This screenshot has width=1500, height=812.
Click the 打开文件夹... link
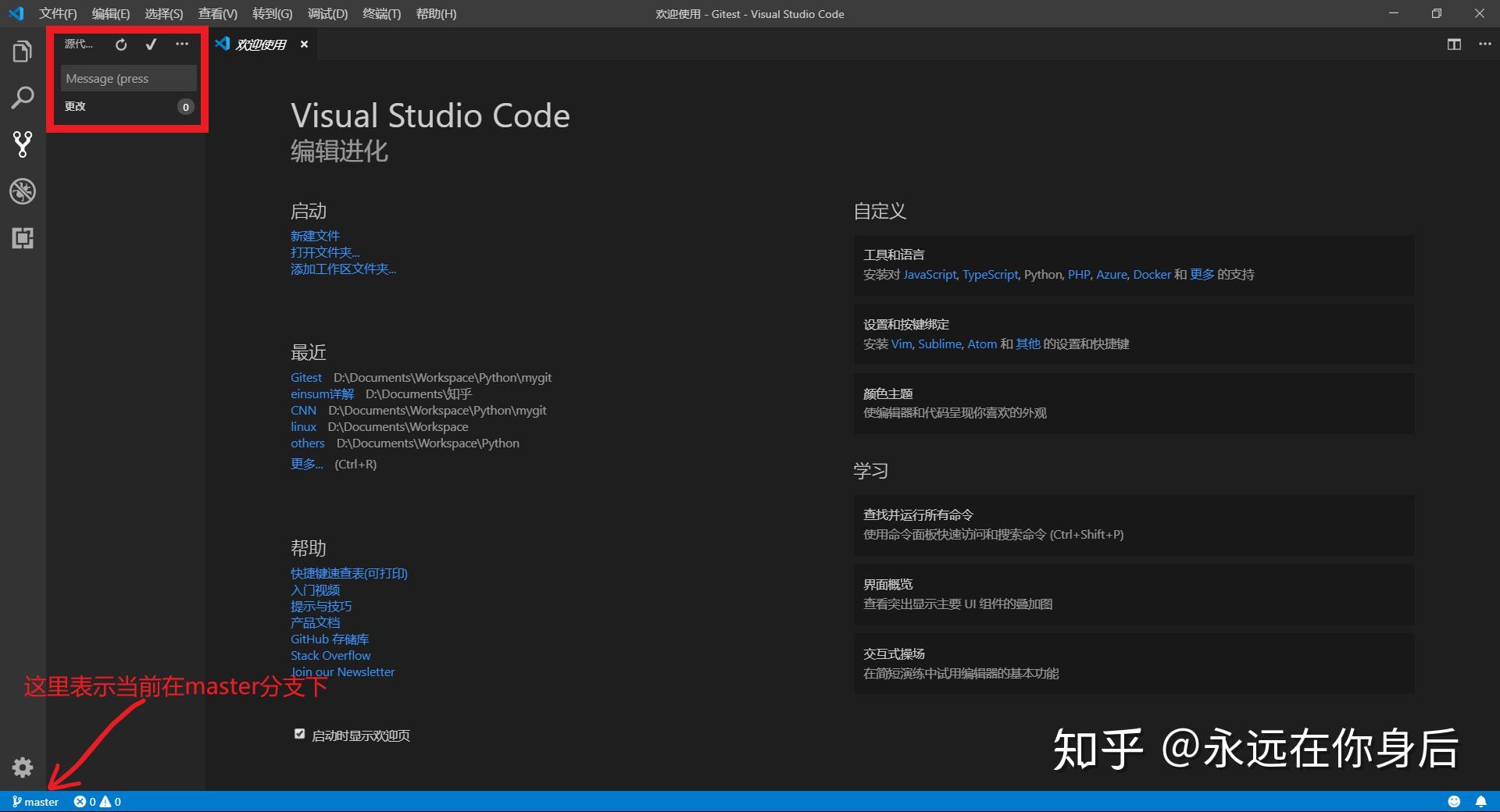pos(325,252)
